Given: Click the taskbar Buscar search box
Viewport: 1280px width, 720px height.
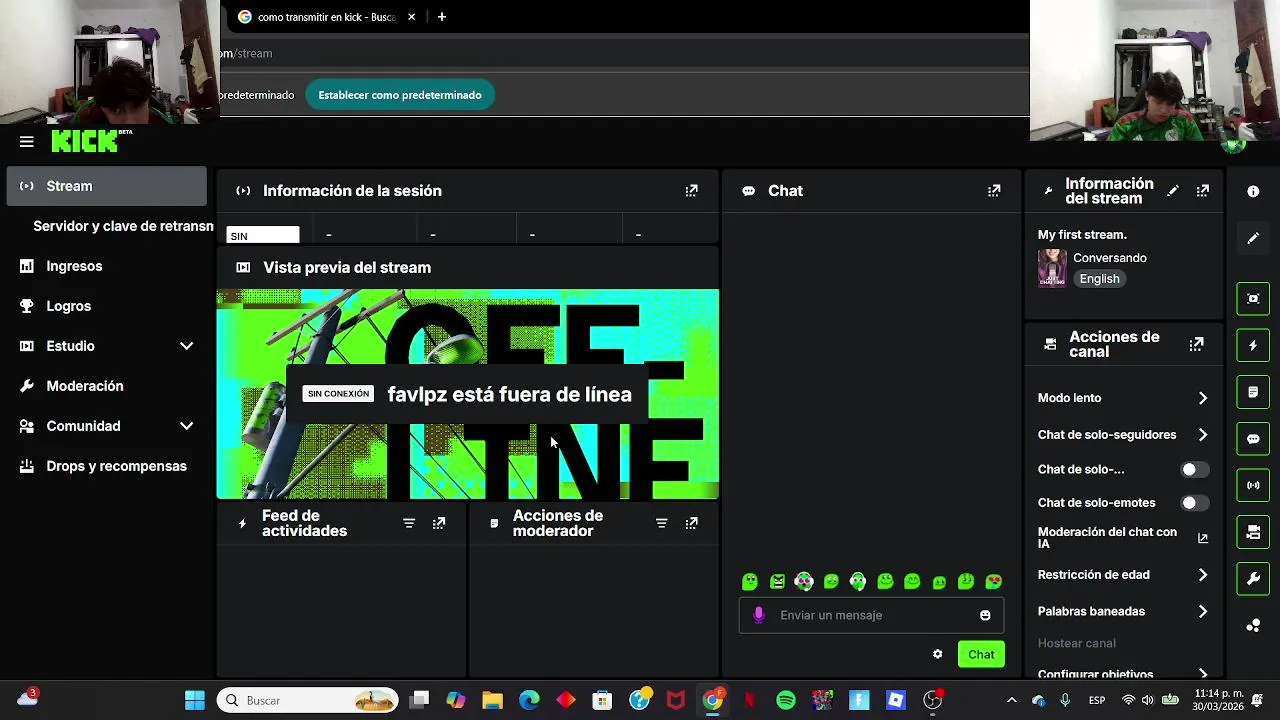Looking at the screenshot, I should pos(308,700).
